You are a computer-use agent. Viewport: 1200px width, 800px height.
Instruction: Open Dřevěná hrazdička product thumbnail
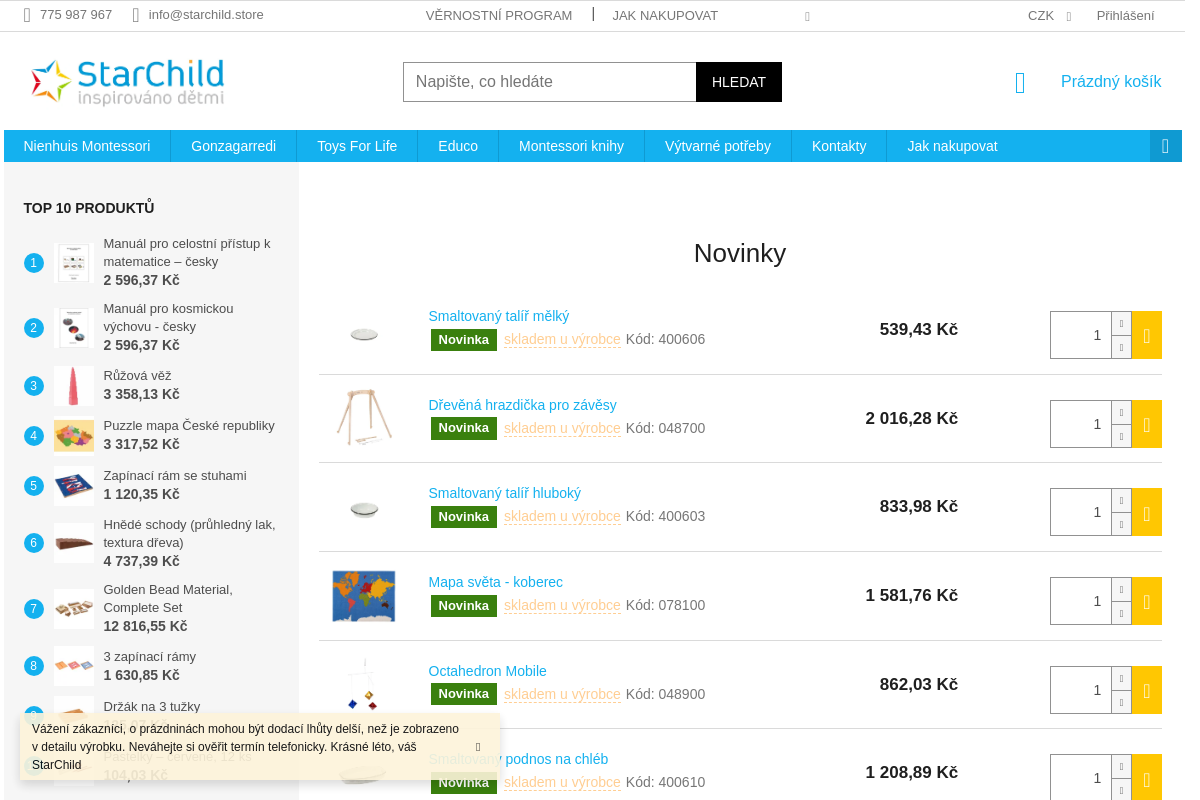click(x=364, y=418)
